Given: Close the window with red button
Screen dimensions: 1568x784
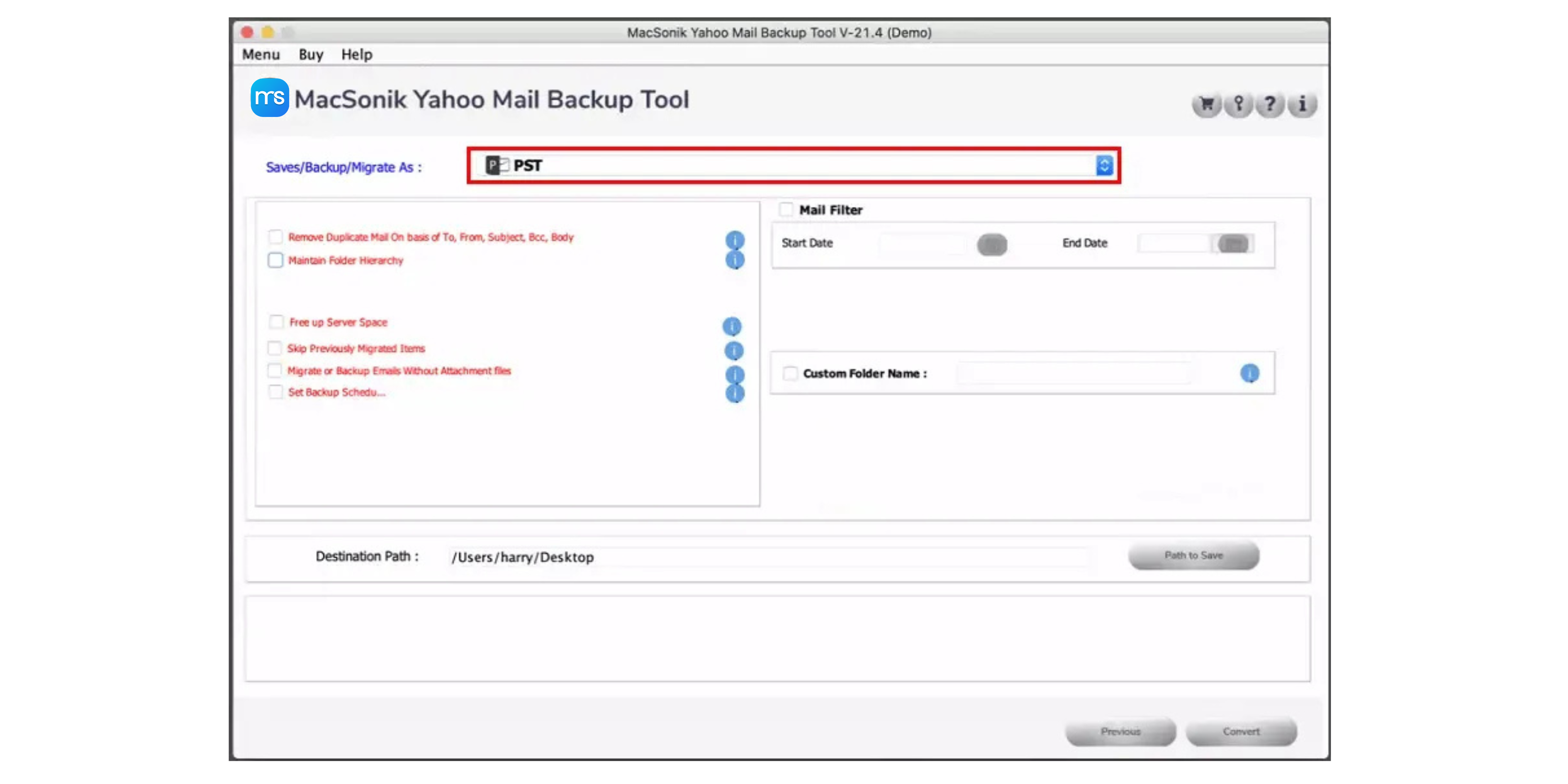Looking at the screenshot, I should (247, 32).
